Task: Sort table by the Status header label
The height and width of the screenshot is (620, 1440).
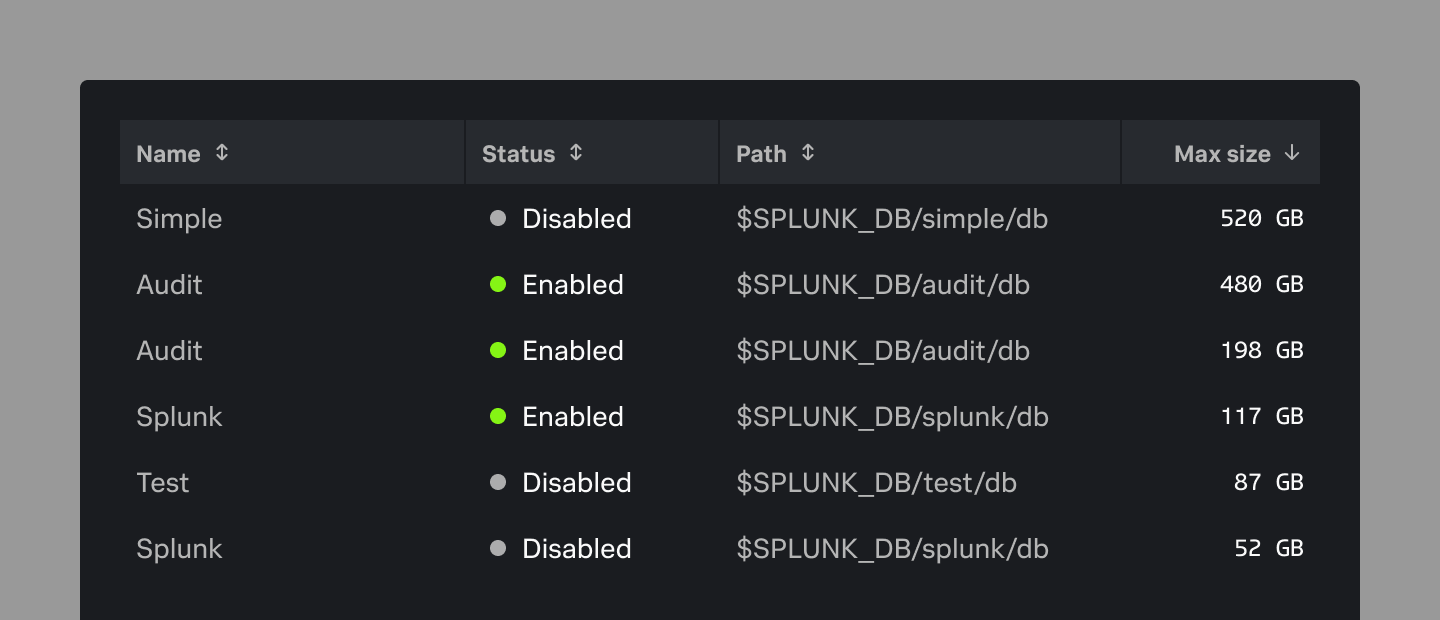Action: 518,154
